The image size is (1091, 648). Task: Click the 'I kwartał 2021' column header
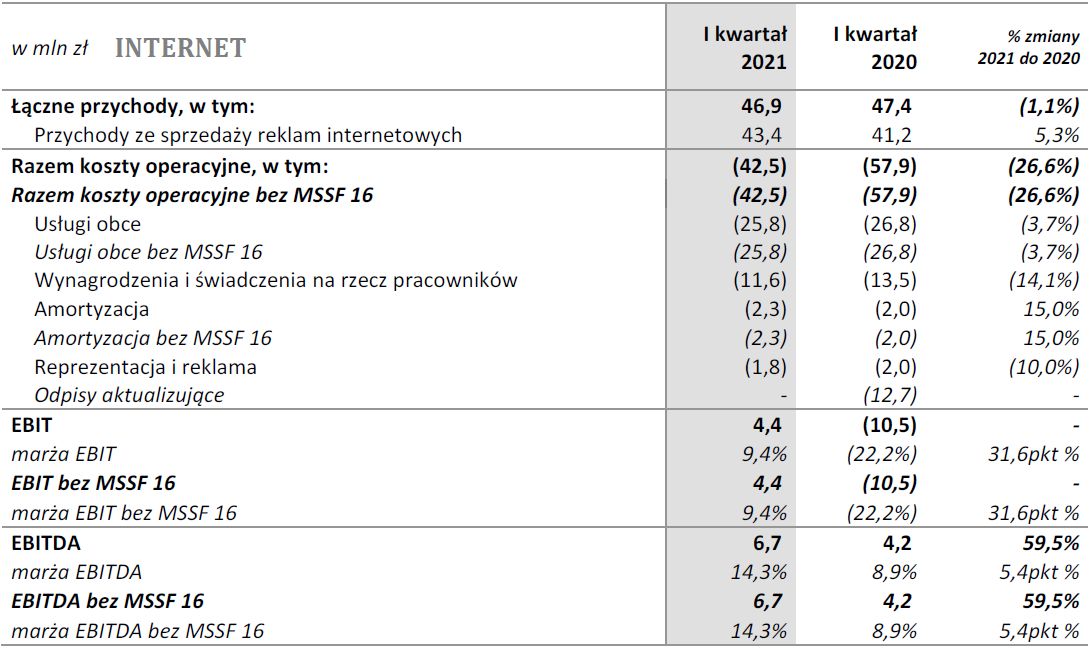tap(744, 47)
